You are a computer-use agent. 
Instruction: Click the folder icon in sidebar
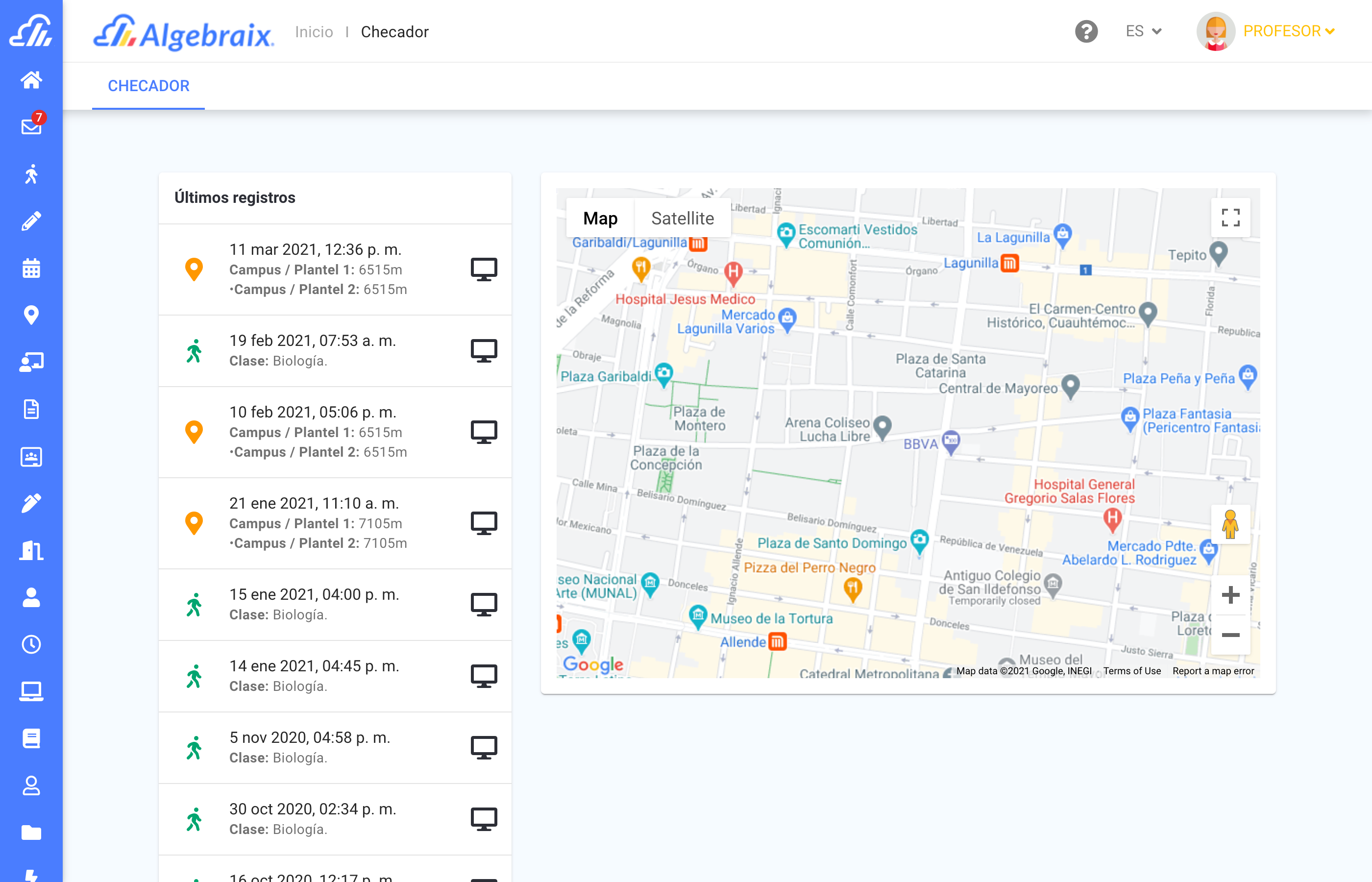coord(31,832)
